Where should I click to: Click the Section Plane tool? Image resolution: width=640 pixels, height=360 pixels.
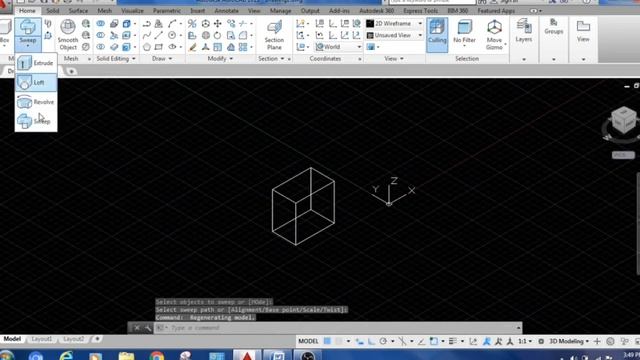click(x=274, y=36)
